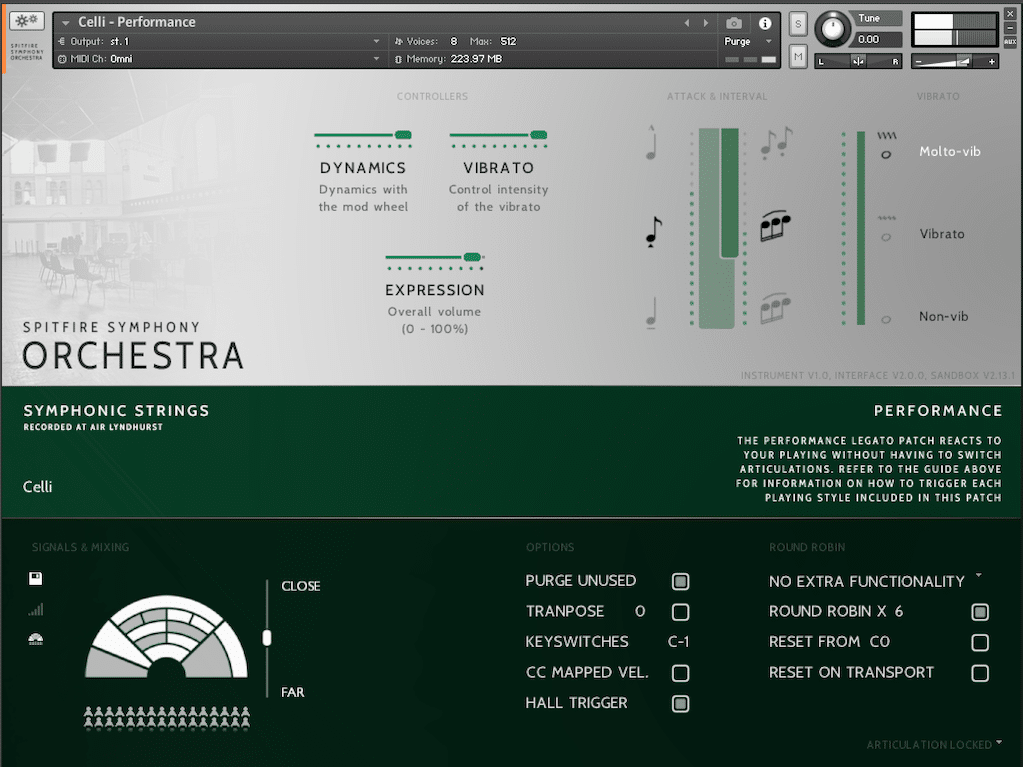Select the long note attack icon at top
Image resolution: width=1023 pixels, height=767 pixels.
point(651,143)
